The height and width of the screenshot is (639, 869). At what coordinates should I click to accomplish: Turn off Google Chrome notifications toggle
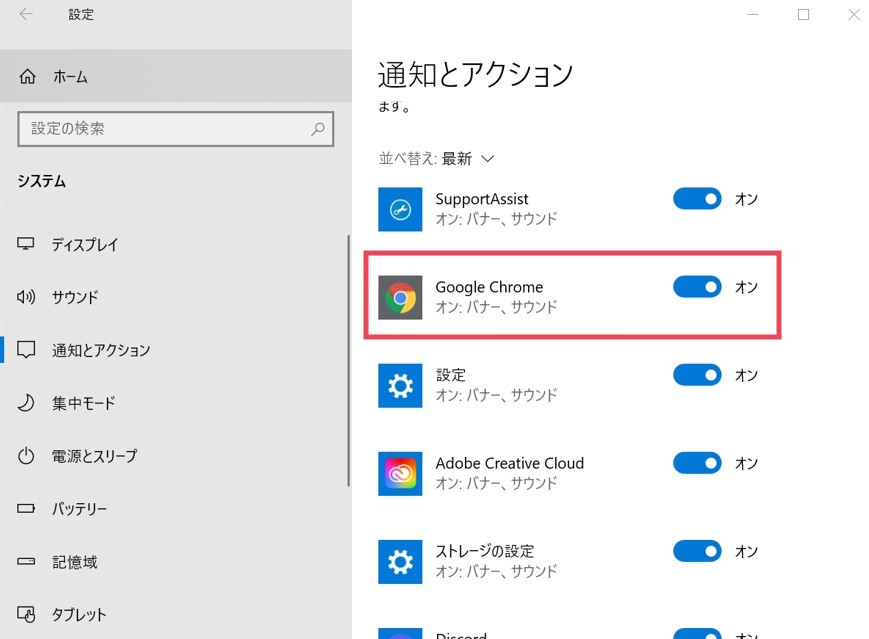697,287
